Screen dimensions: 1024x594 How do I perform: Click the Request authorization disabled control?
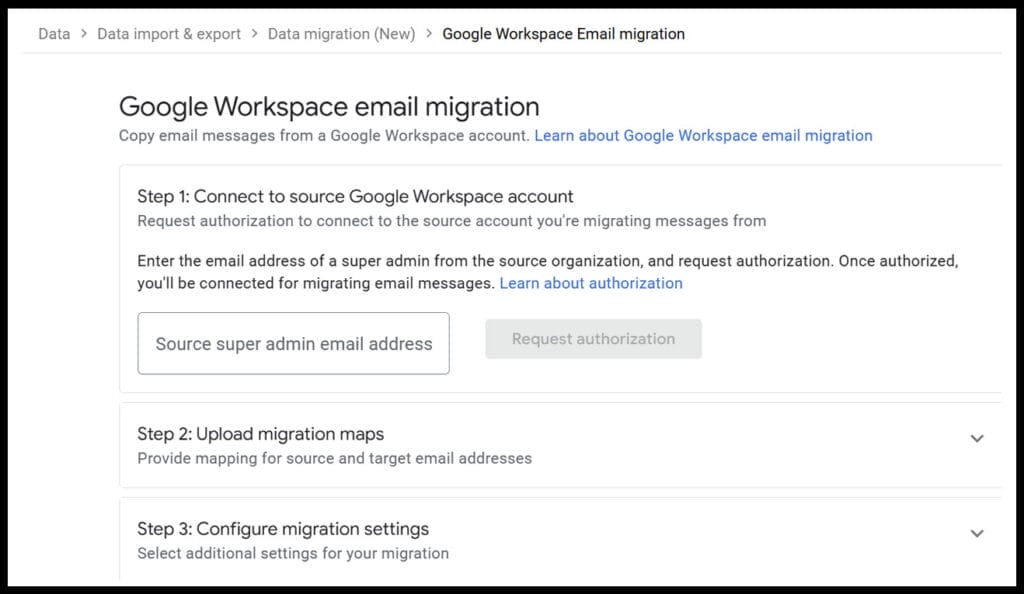click(593, 339)
